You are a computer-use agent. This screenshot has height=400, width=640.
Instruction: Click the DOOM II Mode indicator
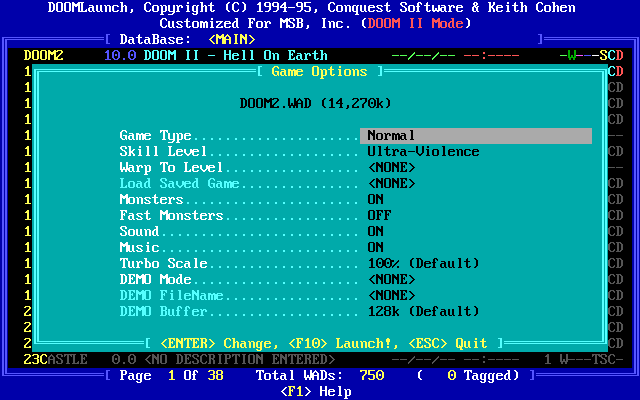pyautogui.click(x=416, y=23)
